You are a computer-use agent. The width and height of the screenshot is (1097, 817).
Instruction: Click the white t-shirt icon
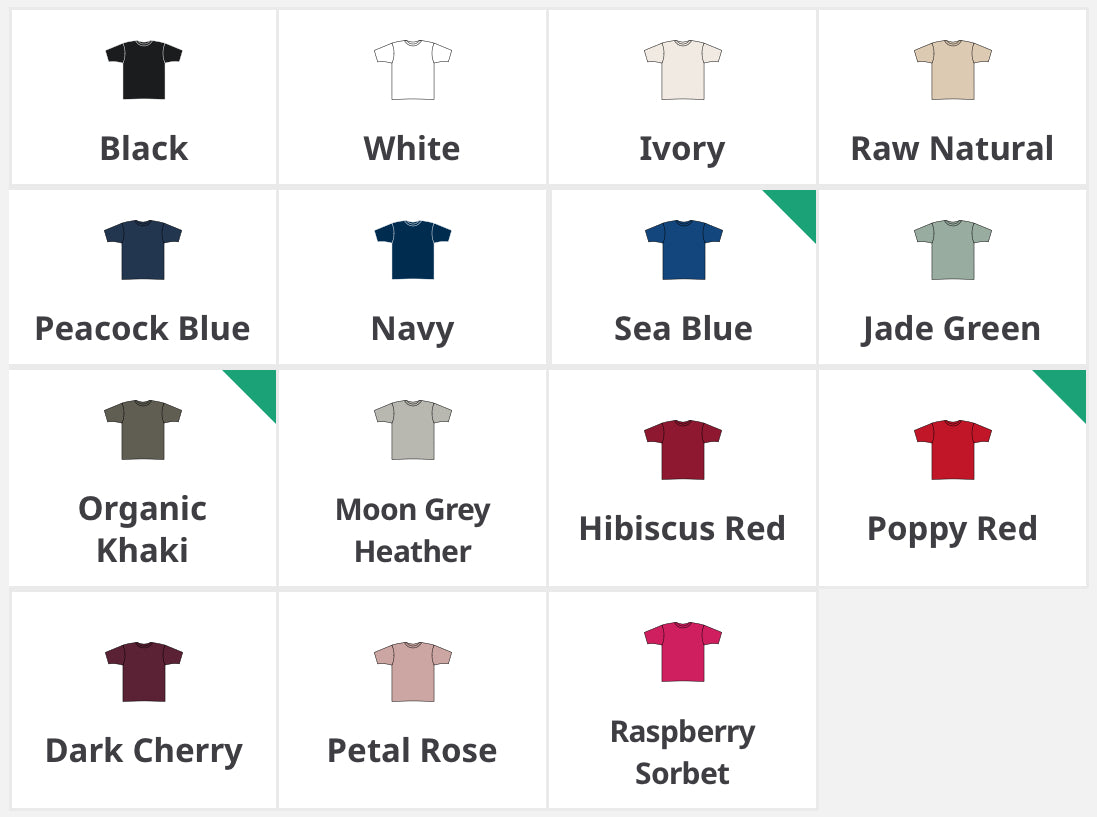[412, 70]
